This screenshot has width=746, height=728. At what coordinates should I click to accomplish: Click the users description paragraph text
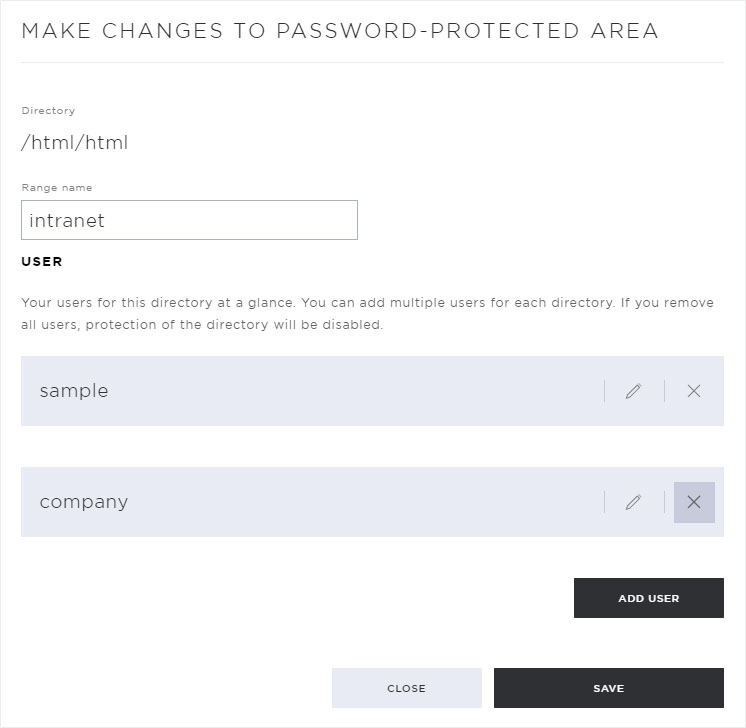tap(367, 314)
